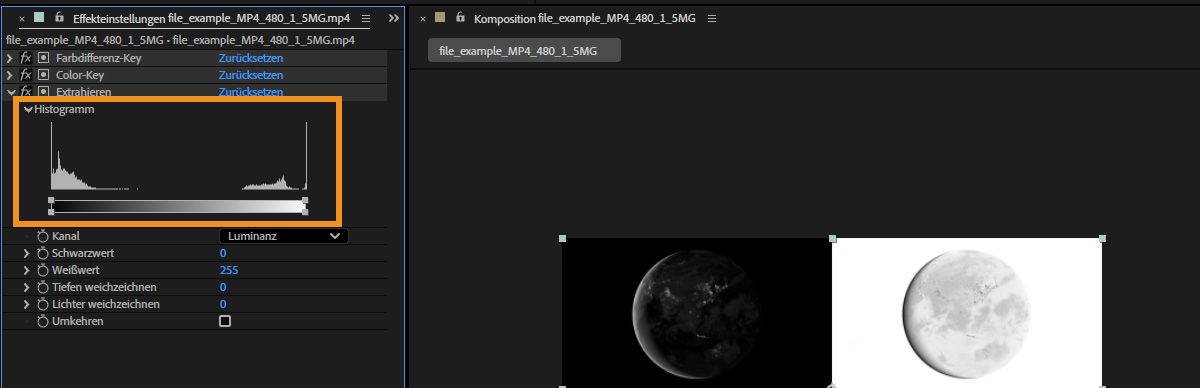This screenshot has width=1200, height=388.
Task: Expand the Farbdifferenz-Key effect
Action: pos(10,58)
